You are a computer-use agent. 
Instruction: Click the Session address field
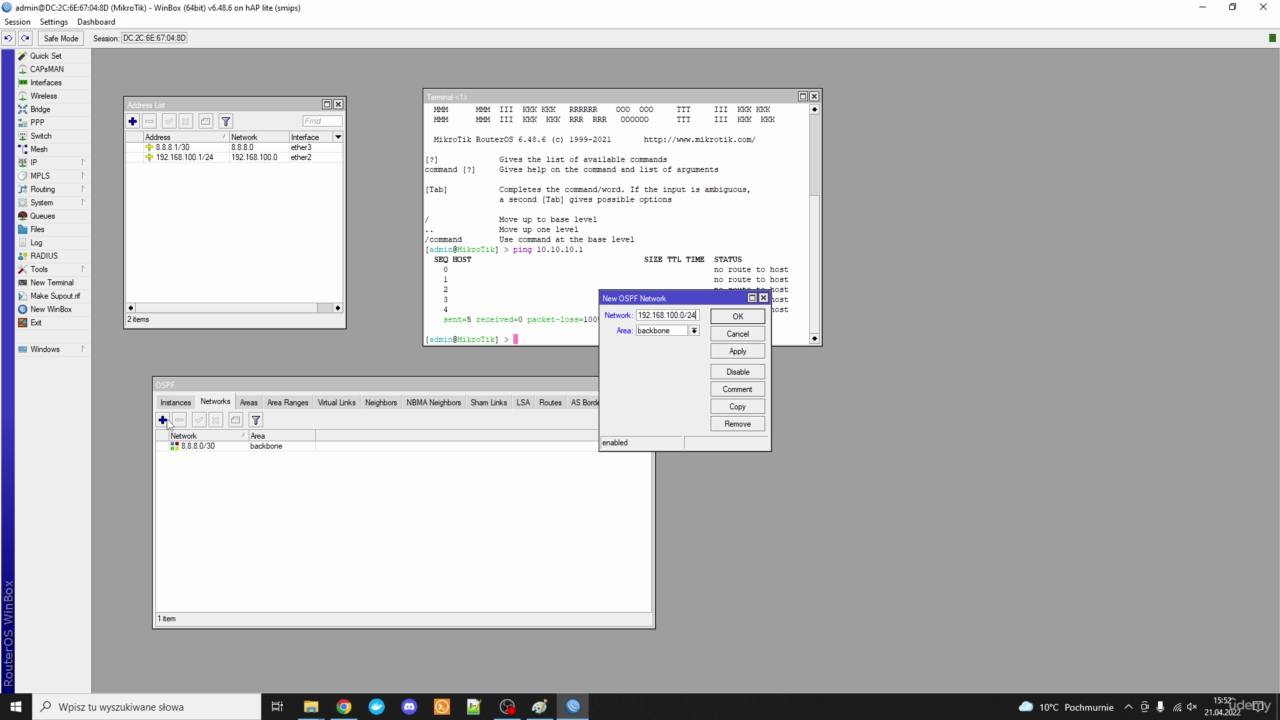point(154,38)
